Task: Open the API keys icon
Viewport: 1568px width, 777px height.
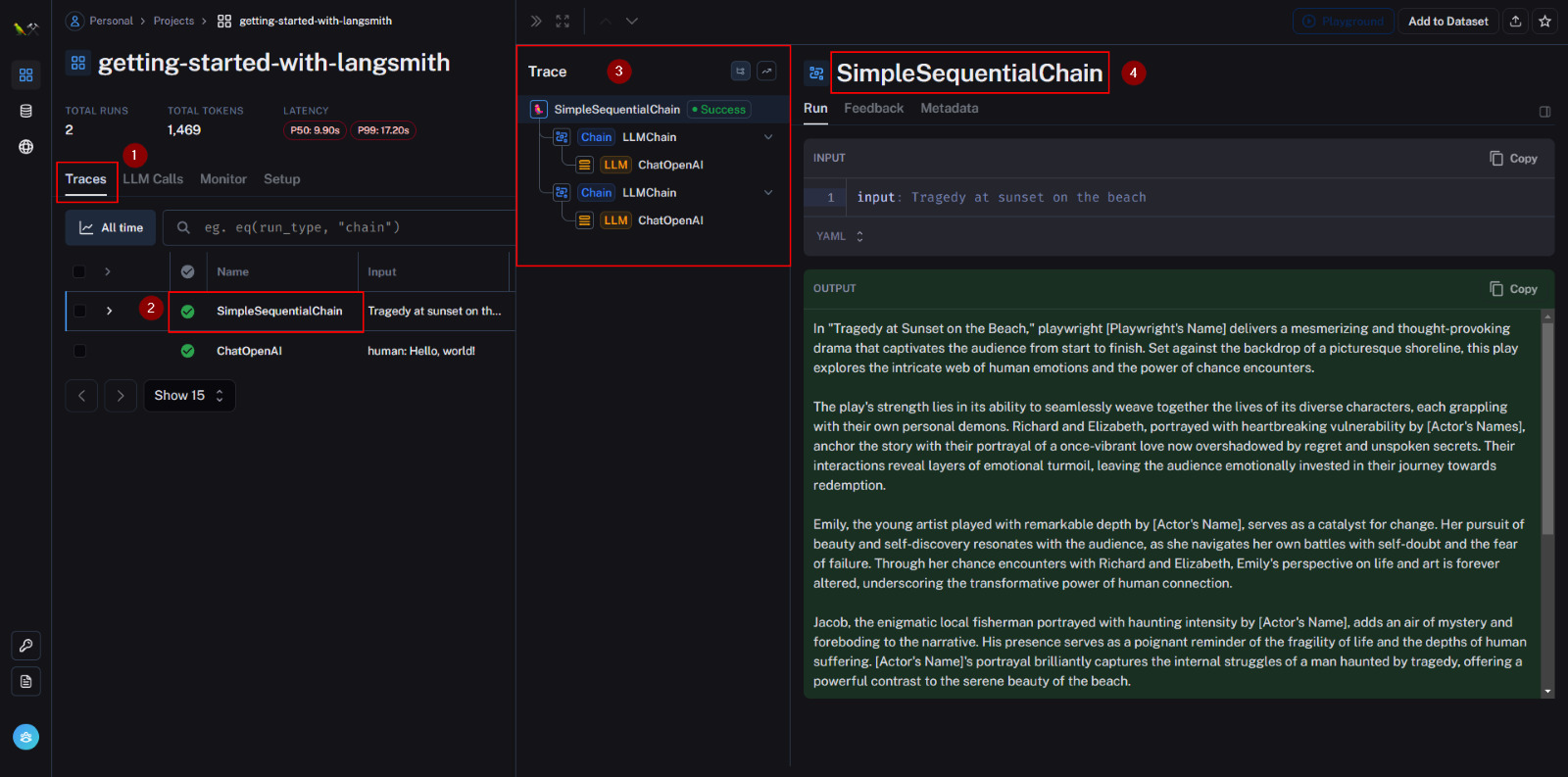Action: click(25, 646)
